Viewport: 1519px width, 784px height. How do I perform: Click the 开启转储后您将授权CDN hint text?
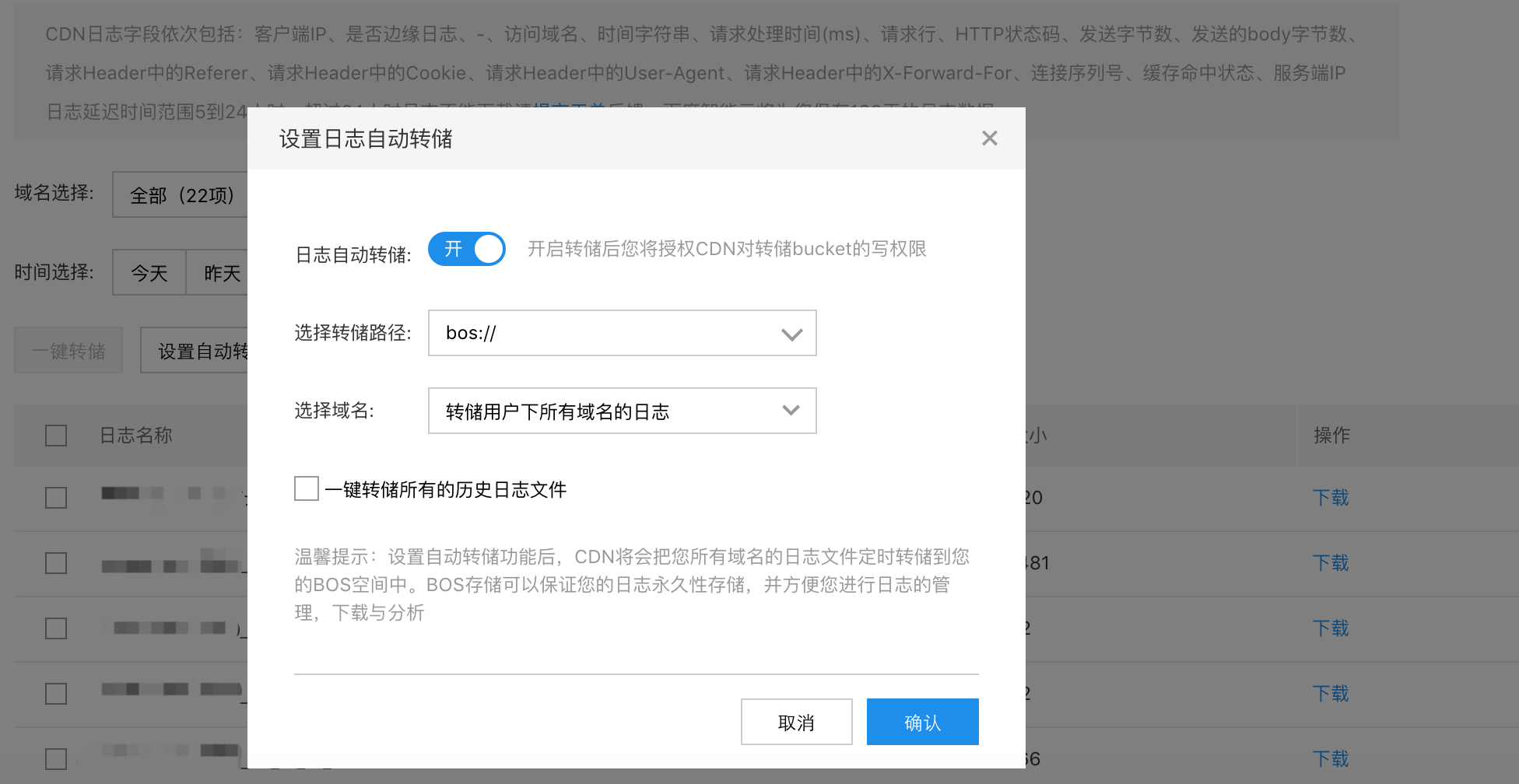click(727, 249)
